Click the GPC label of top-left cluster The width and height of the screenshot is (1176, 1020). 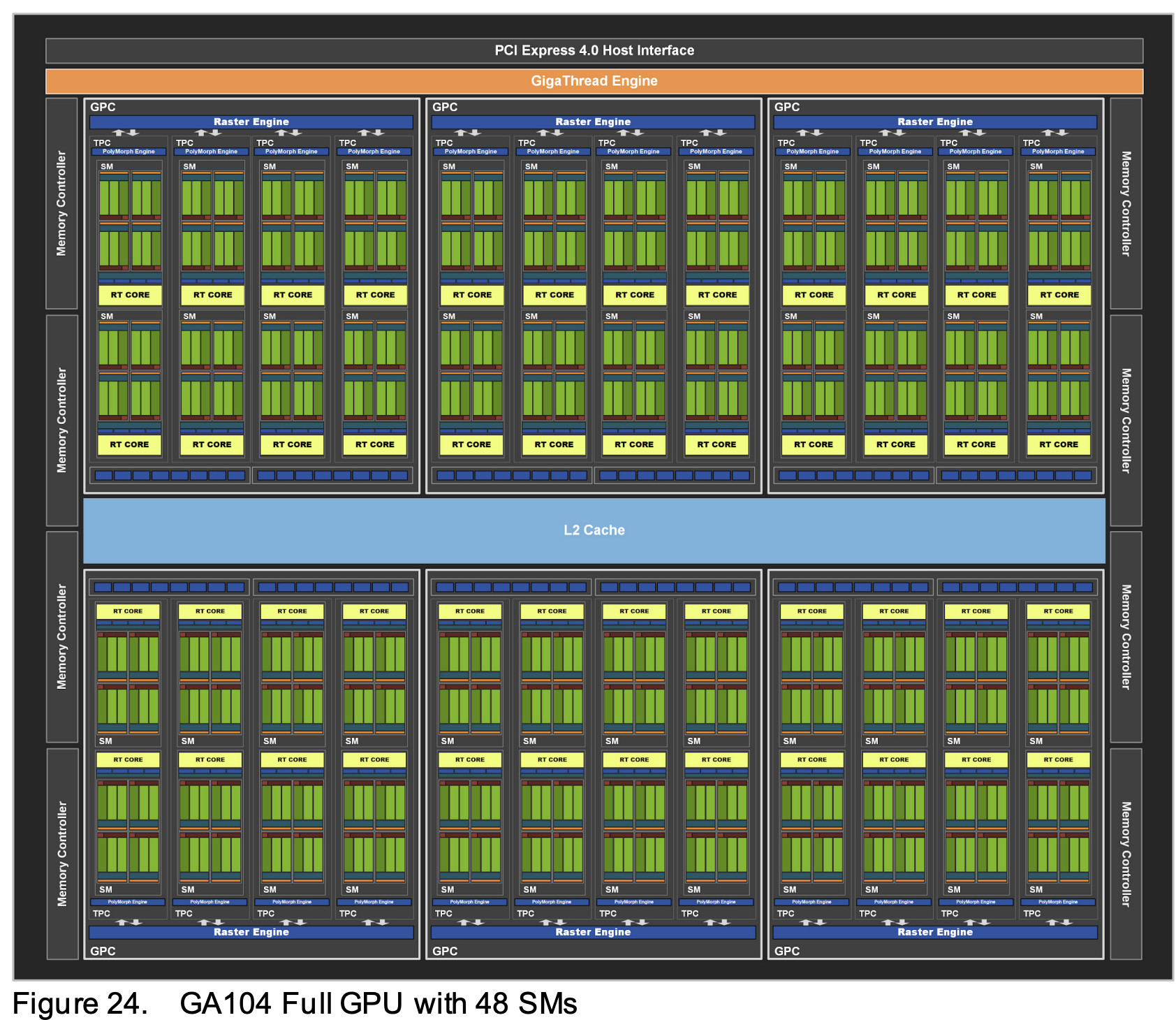(103, 107)
